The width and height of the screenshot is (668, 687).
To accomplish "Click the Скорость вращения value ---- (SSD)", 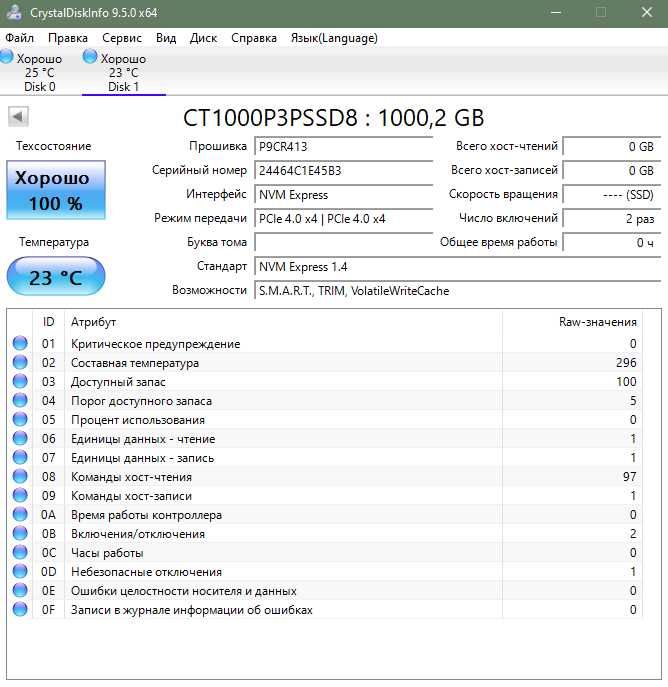I will [611, 195].
